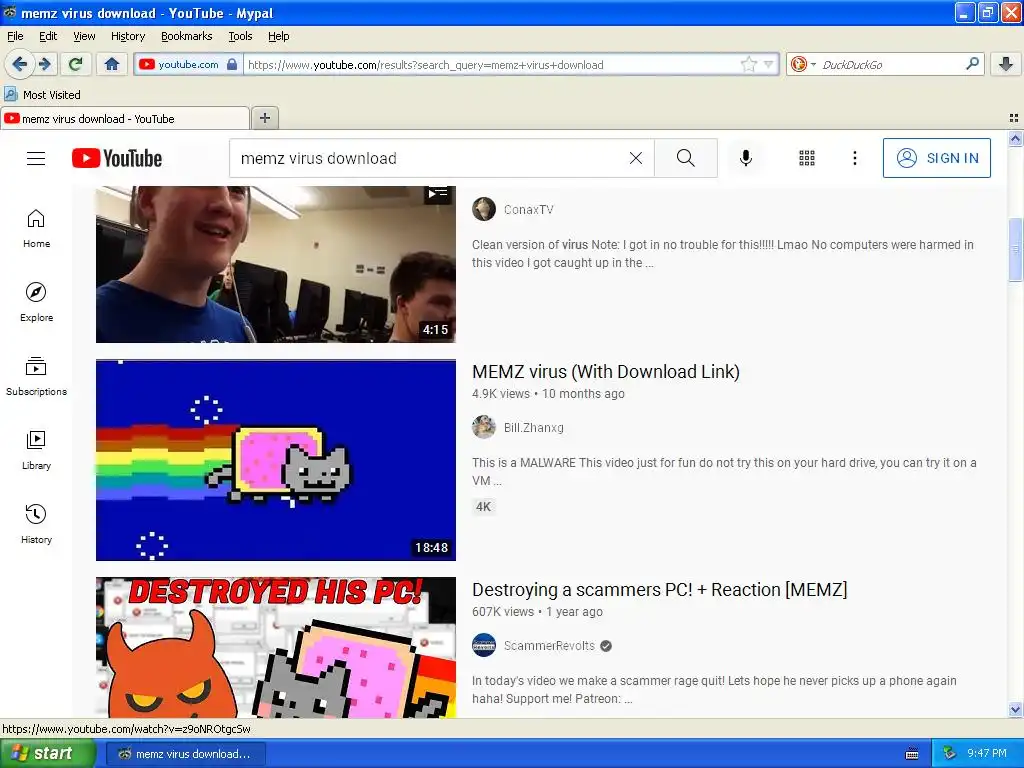Click the YouTube logo
Screen dimensions: 1024x768
(x=117, y=158)
